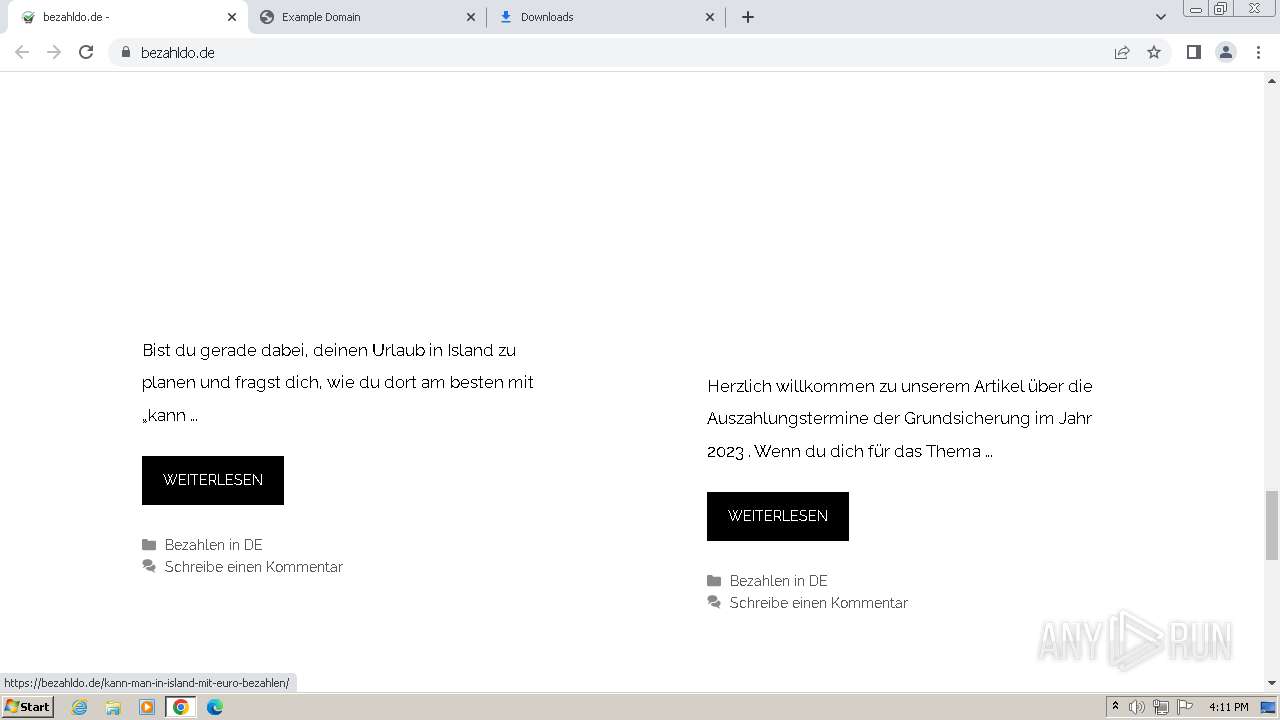1280x720 pixels.
Task: Bookmark this tab with star icon
Action: (x=1154, y=52)
